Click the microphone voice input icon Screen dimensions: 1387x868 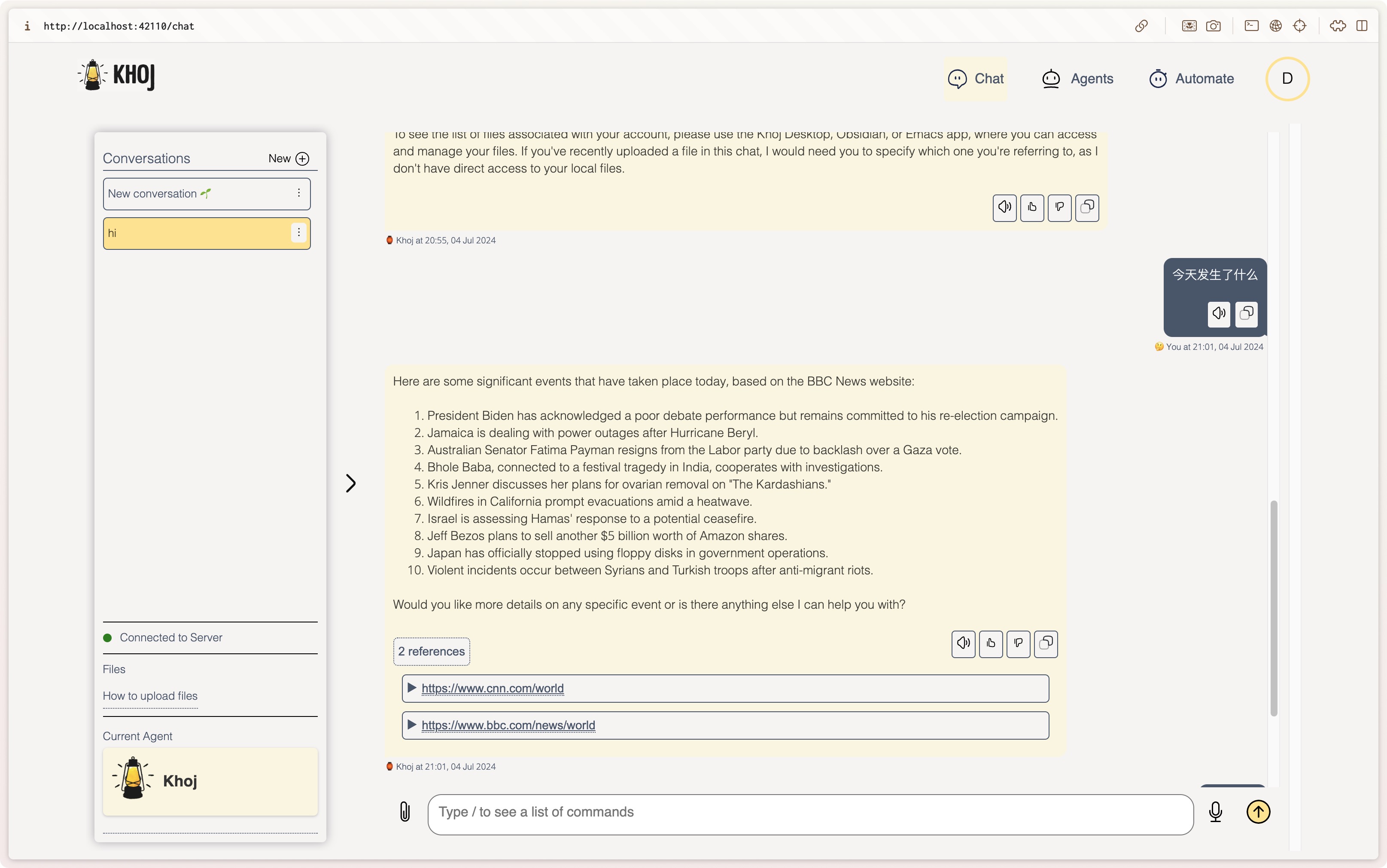1215,812
